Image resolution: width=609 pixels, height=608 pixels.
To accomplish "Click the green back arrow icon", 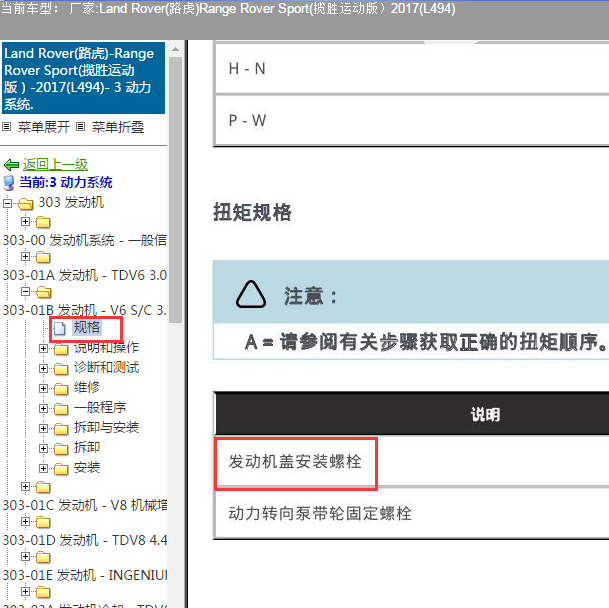I will (11, 165).
